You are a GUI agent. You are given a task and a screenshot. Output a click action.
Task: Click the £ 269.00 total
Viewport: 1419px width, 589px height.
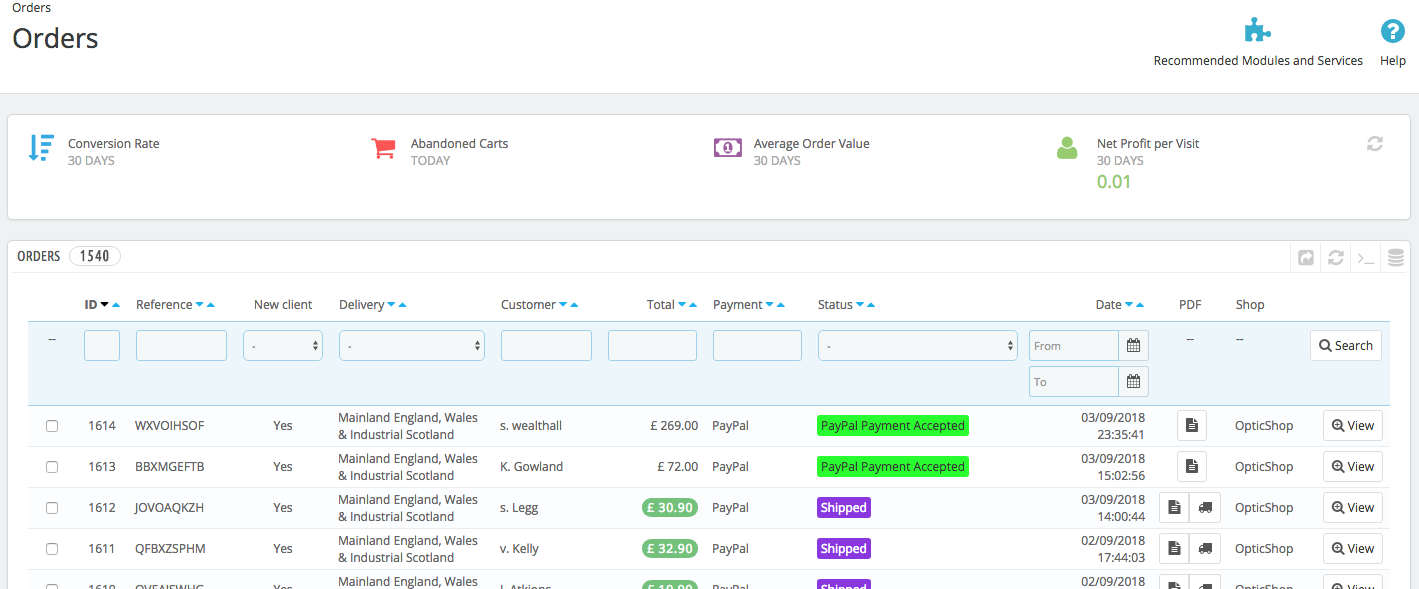pyautogui.click(x=674, y=426)
